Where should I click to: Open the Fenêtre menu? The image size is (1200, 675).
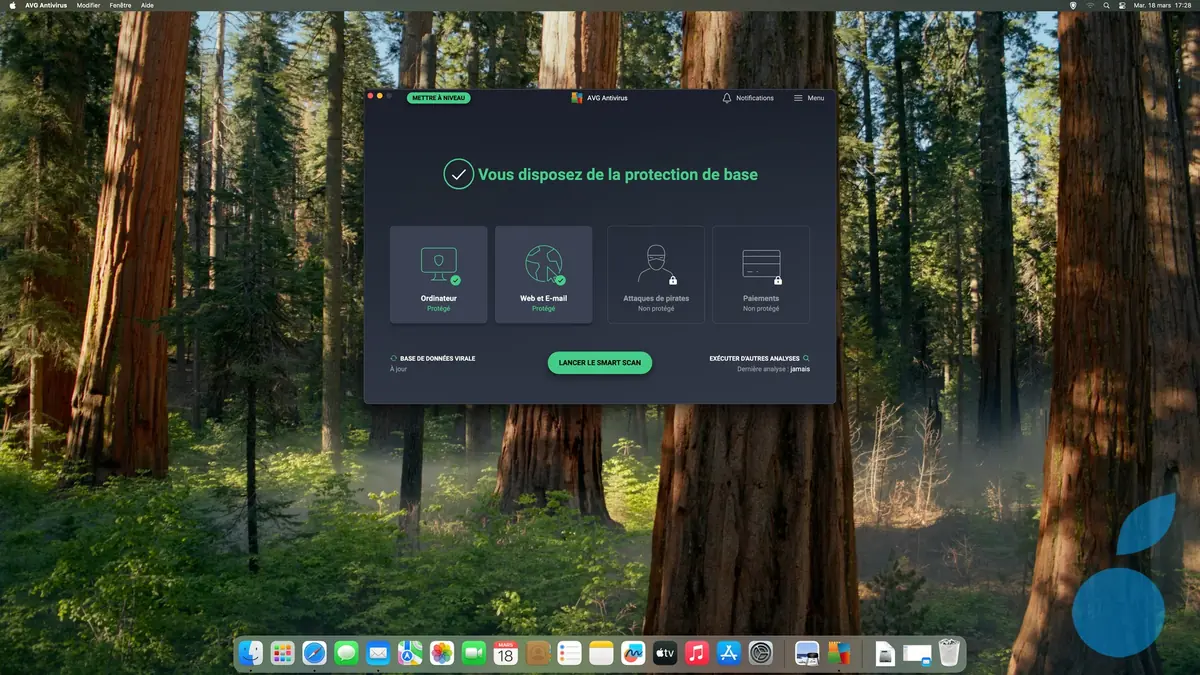pos(119,5)
